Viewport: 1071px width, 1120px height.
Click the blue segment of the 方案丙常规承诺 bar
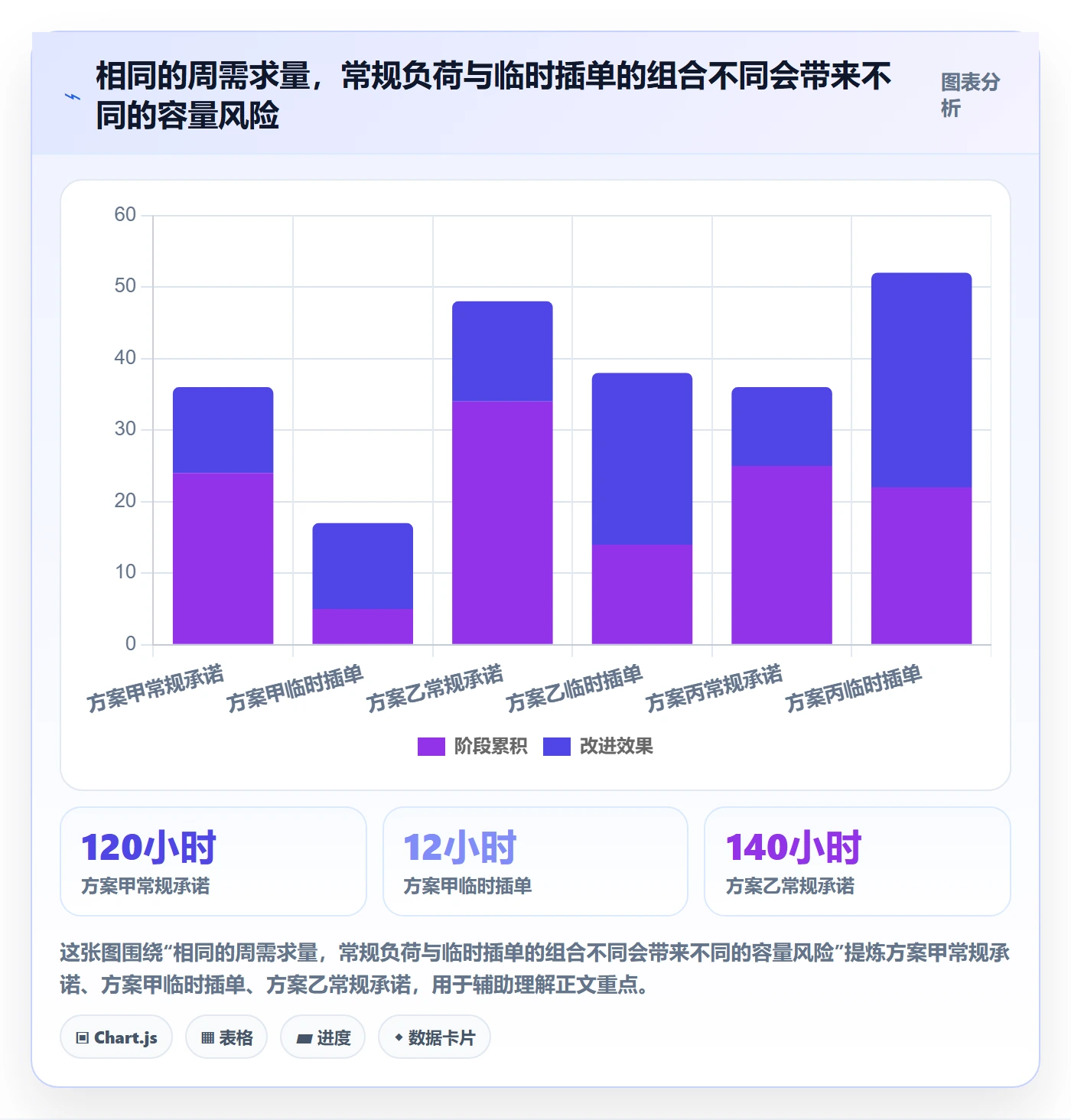pyautogui.click(x=782, y=426)
